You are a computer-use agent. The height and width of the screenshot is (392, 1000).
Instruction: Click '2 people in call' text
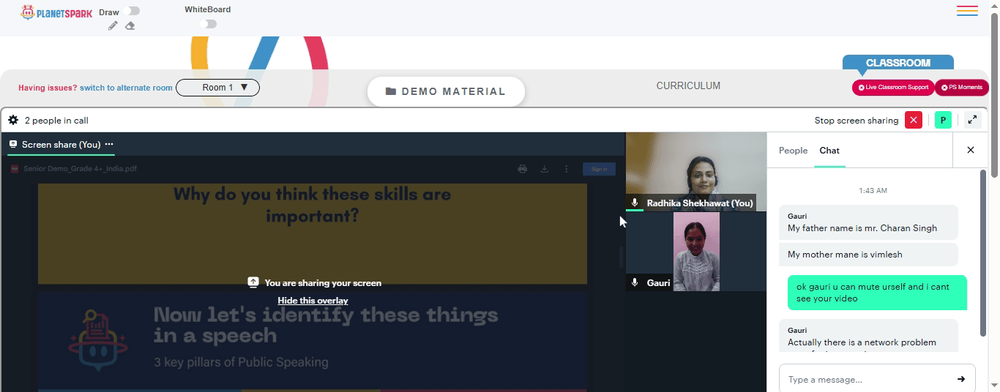click(56, 120)
